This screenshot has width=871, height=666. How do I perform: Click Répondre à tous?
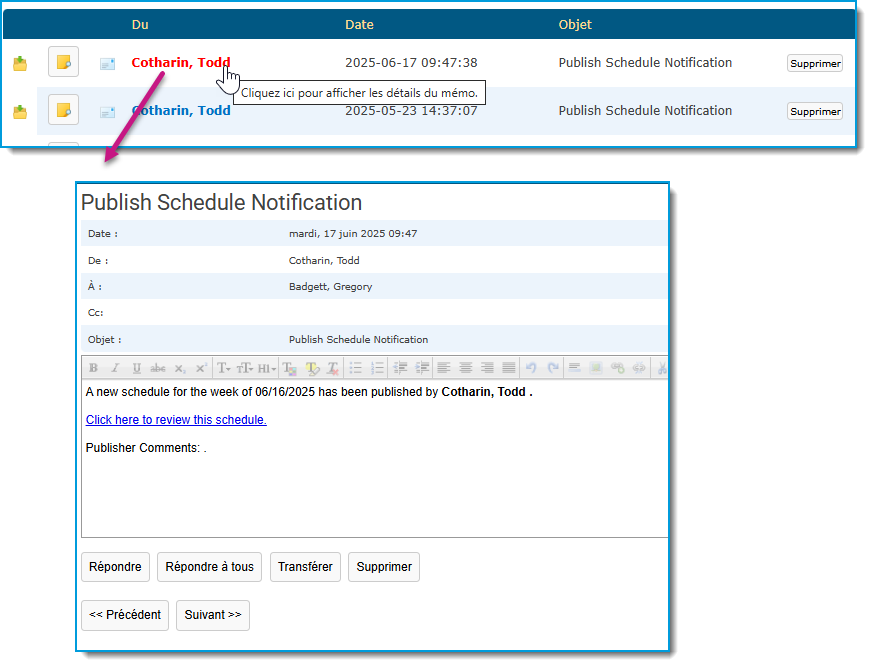pyautogui.click(x=209, y=567)
